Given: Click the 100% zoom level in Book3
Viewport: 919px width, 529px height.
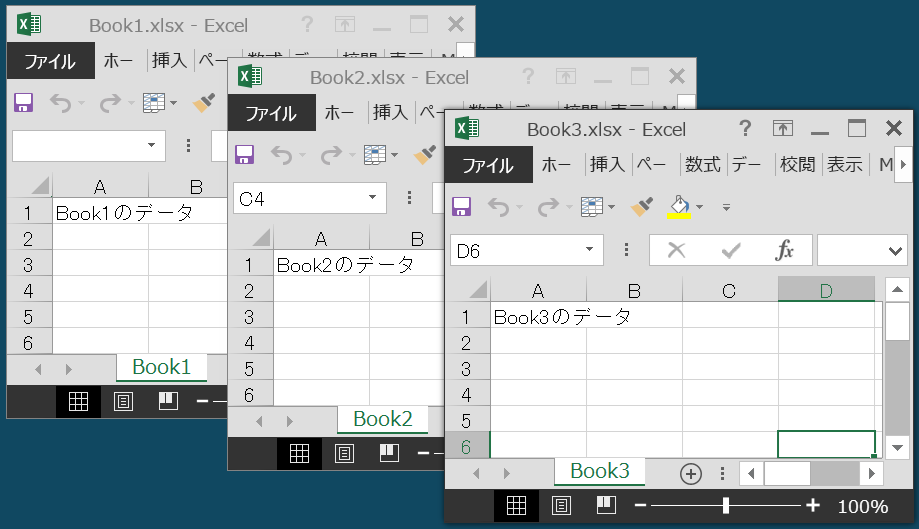Looking at the screenshot, I should pos(863,506).
